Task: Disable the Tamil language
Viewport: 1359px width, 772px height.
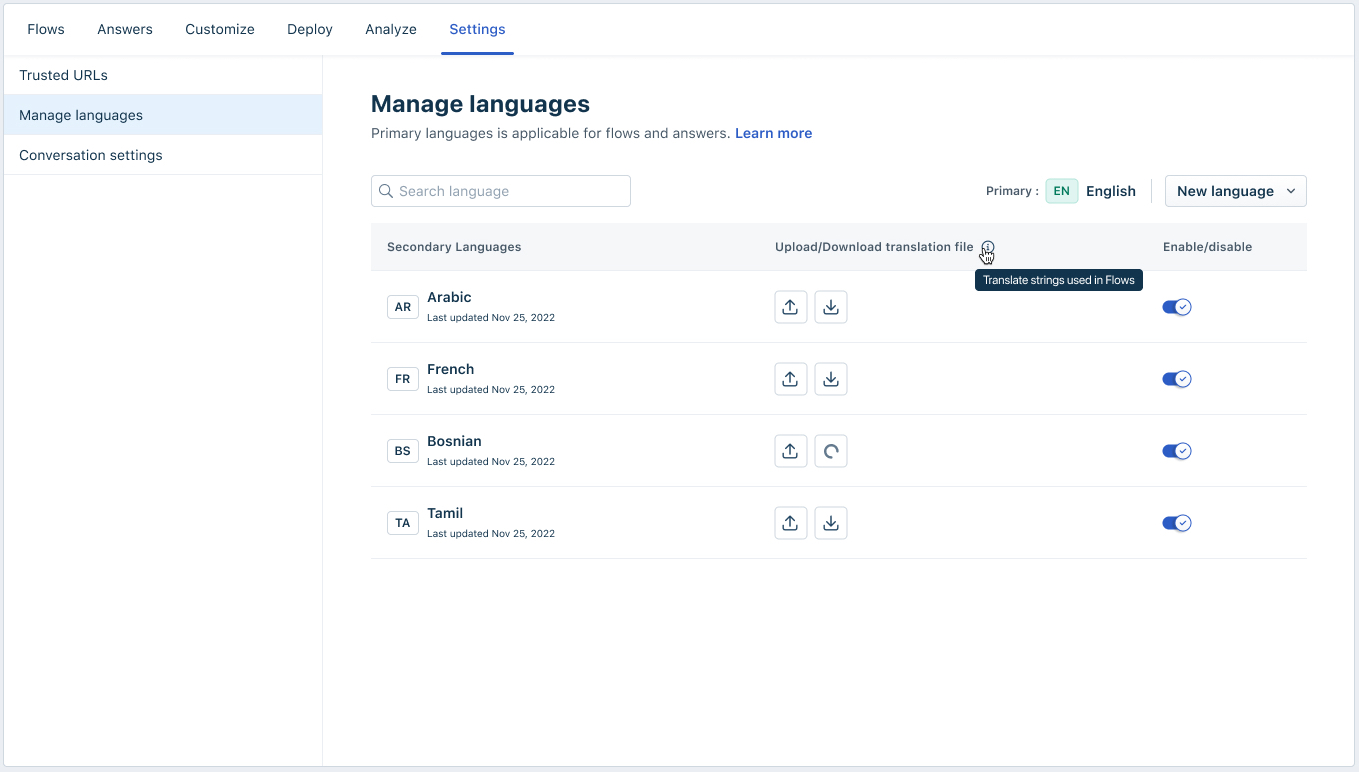Action: pos(1177,523)
